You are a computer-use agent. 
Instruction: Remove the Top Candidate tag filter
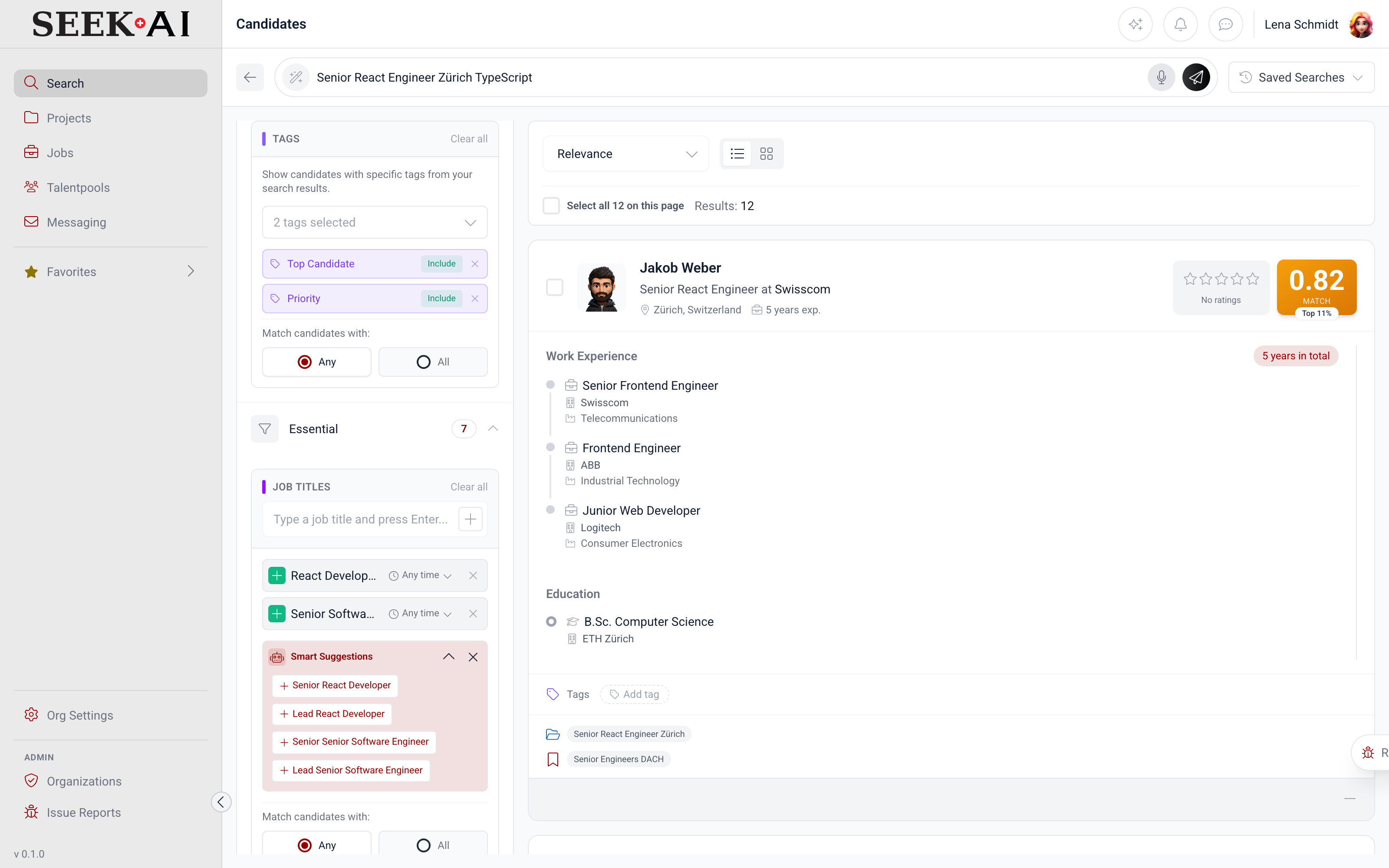click(x=475, y=263)
